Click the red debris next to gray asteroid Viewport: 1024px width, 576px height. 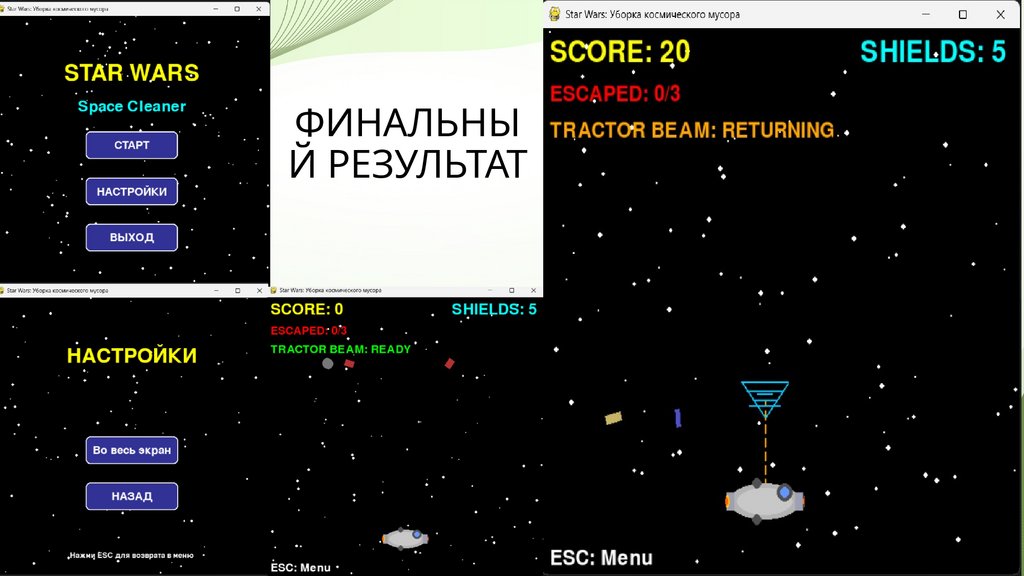click(x=349, y=364)
